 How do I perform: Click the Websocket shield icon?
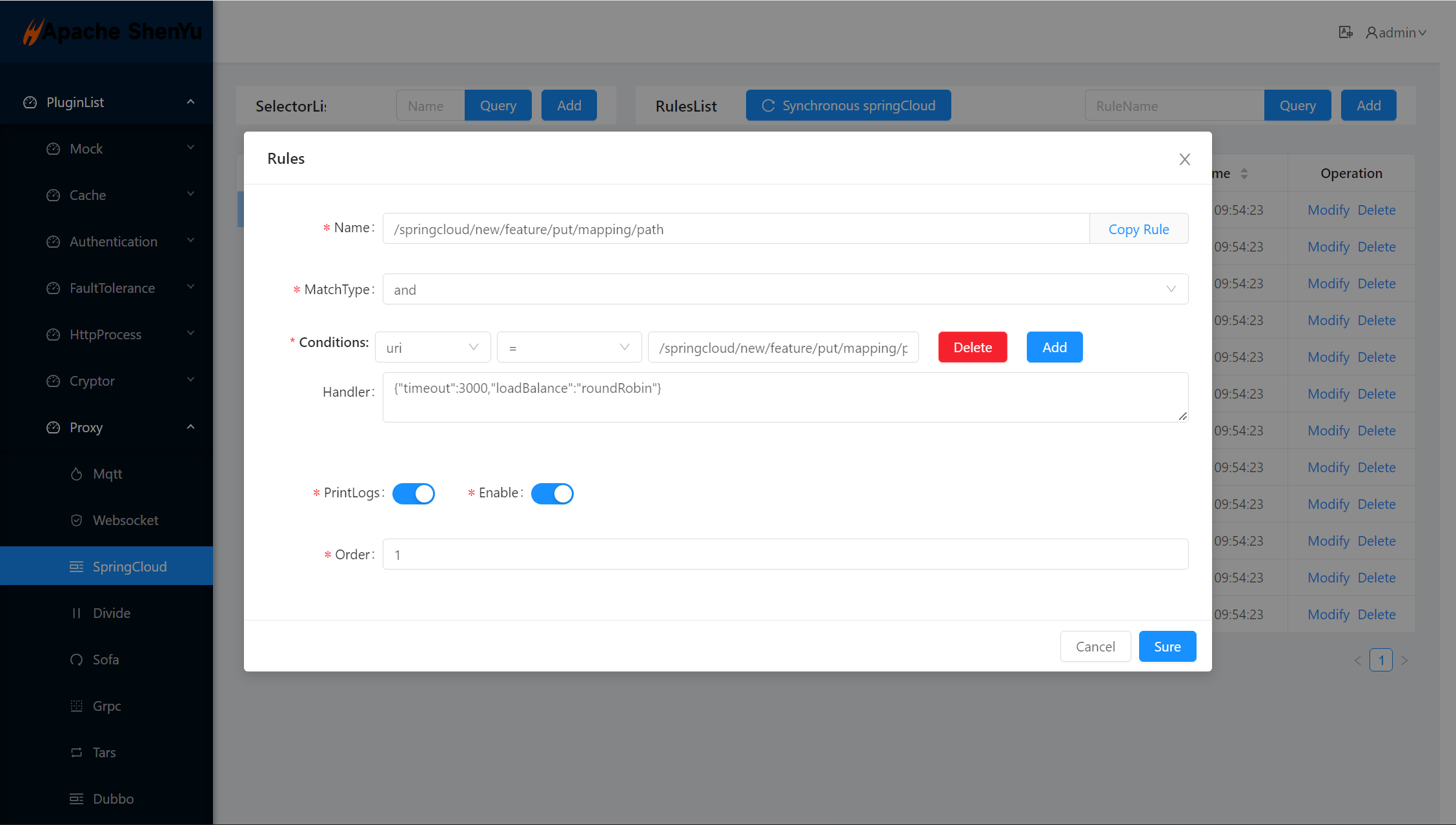76,521
